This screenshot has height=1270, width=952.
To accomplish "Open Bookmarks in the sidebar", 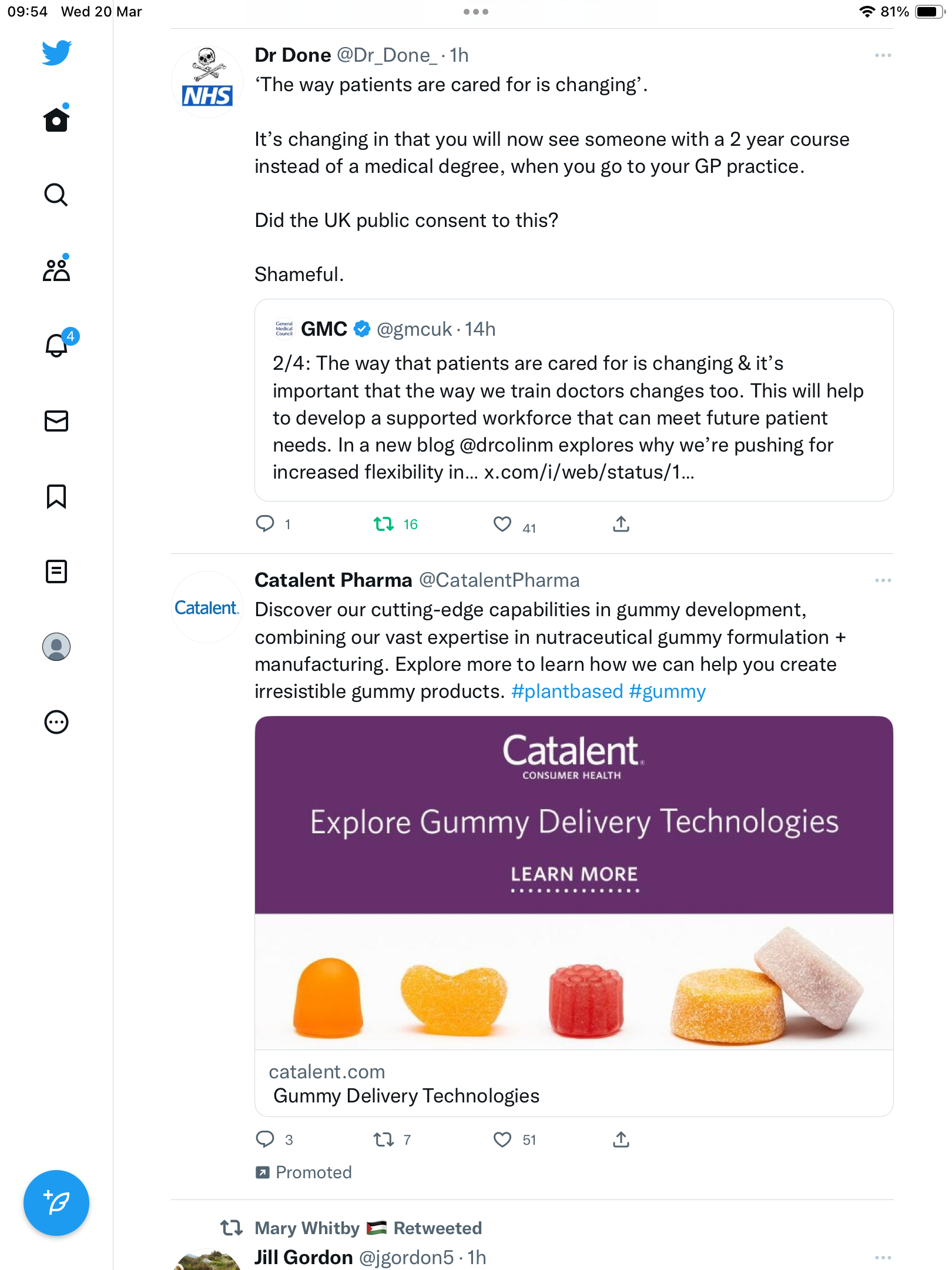I will point(56,496).
